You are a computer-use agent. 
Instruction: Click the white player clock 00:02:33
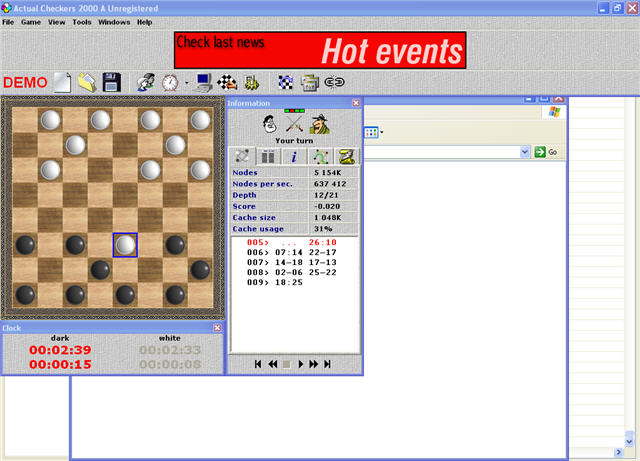pyautogui.click(x=170, y=350)
